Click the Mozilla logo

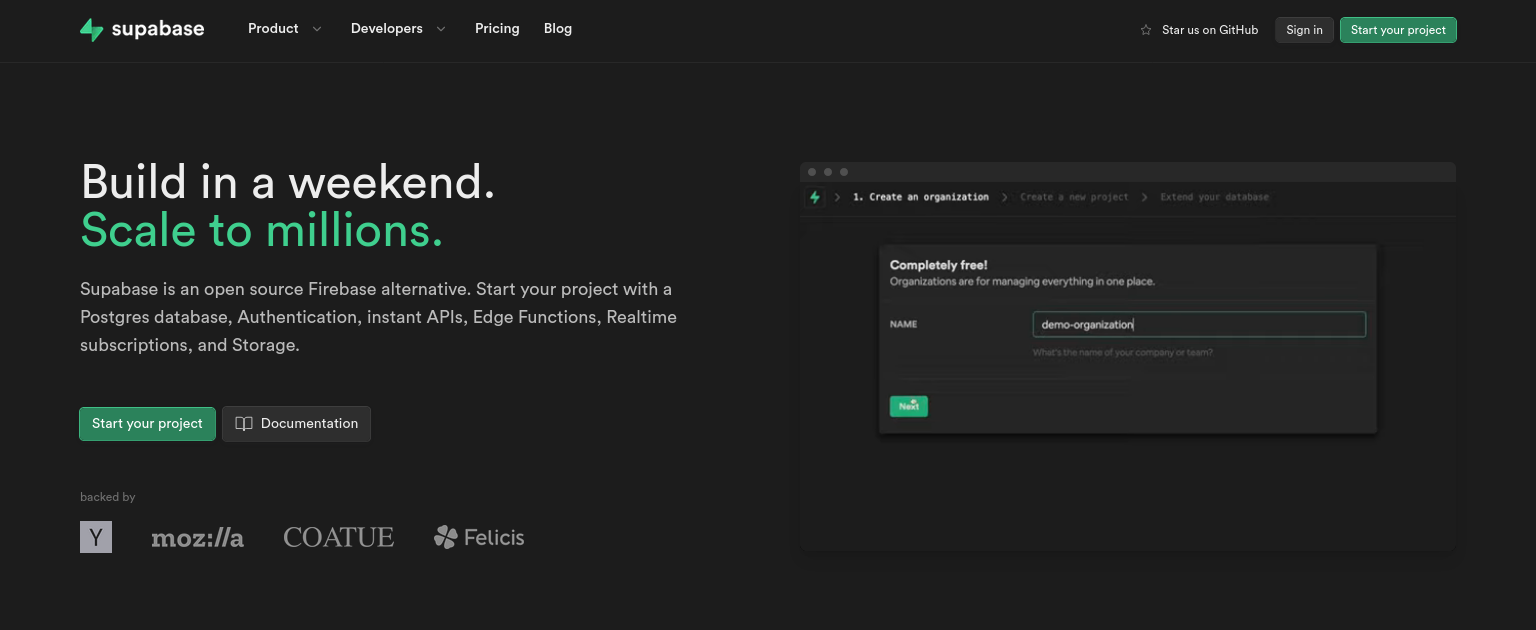[197, 538]
